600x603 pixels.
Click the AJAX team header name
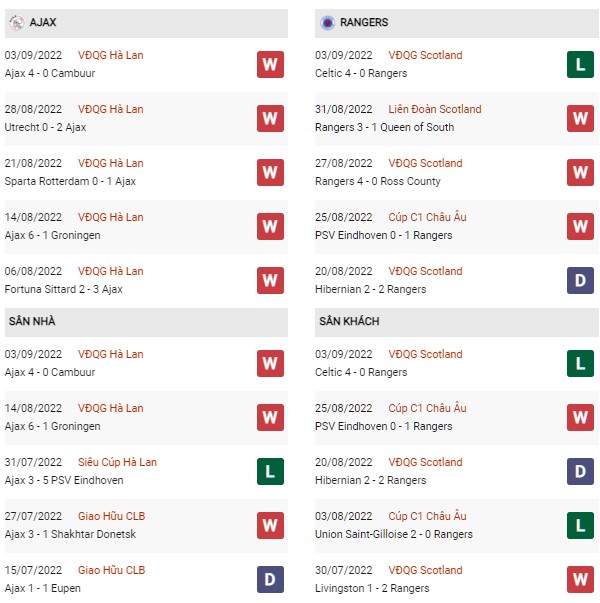pyautogui.click(x=43, y=22)
